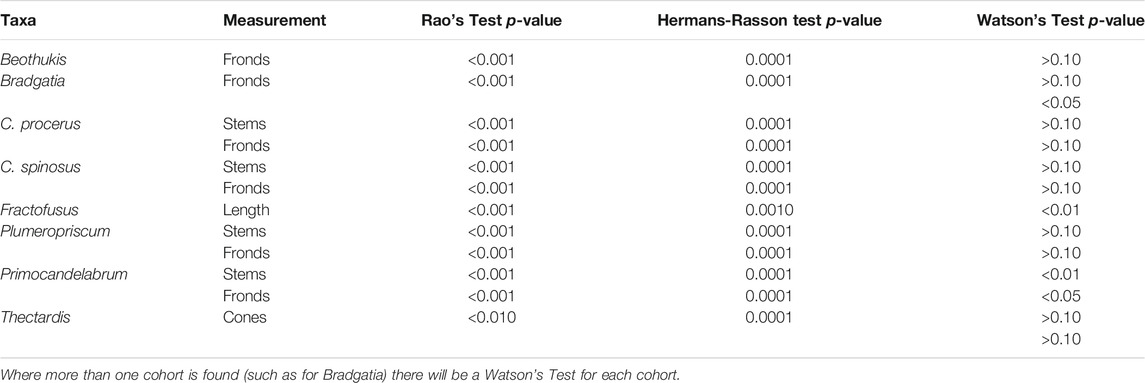Click the Taxa column header
The height and width of the screenshot is (383, 1145).
pos(18,21)
